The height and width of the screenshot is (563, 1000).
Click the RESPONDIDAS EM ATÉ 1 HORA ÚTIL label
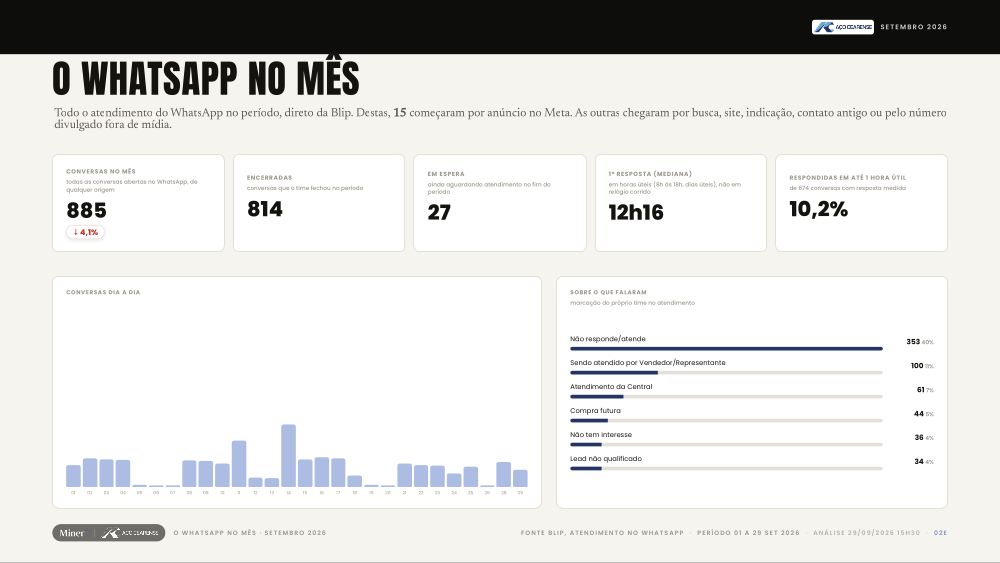point(848,178)
